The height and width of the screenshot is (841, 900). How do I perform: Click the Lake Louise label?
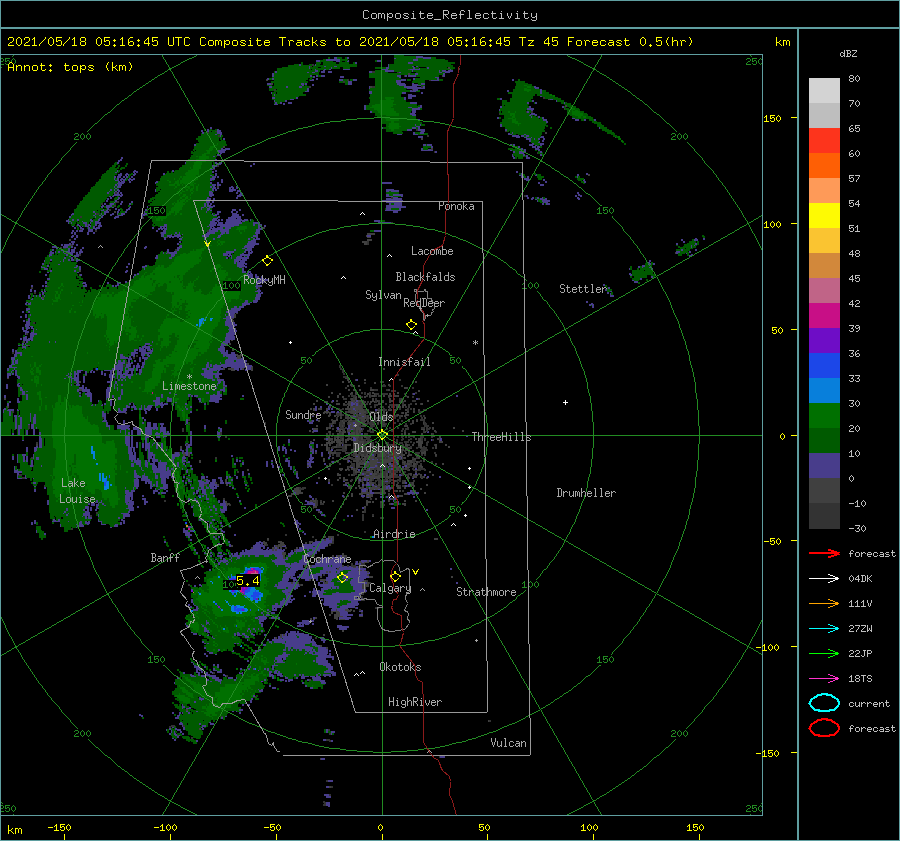click(x=77, y=491)
